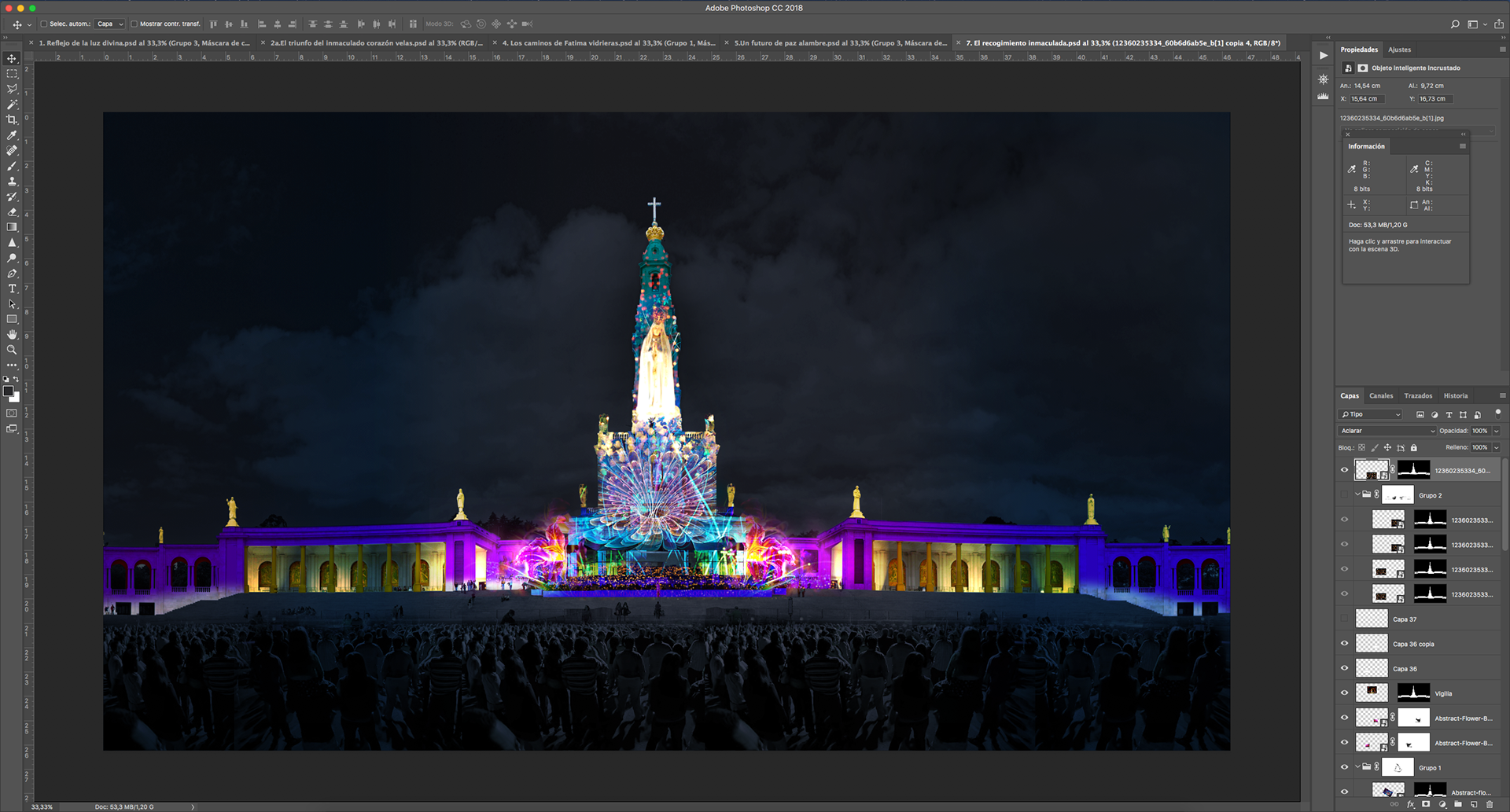This screenshot has width=1510, height=812.
Task: Toggle Quick Mask mode
Action: (x=12, y=413)
